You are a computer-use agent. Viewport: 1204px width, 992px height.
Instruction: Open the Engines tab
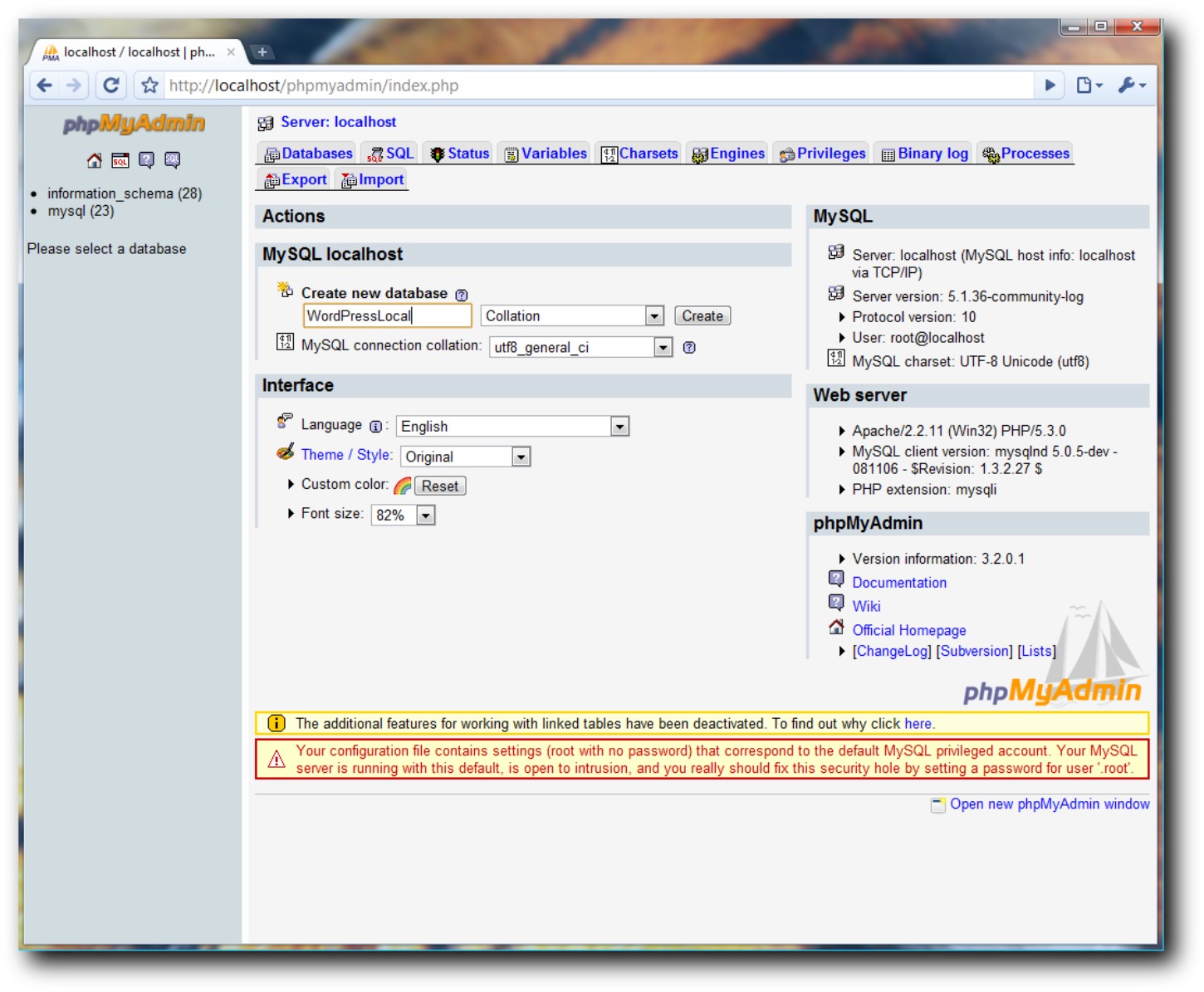pyautogui.click(x=728, y=154)
